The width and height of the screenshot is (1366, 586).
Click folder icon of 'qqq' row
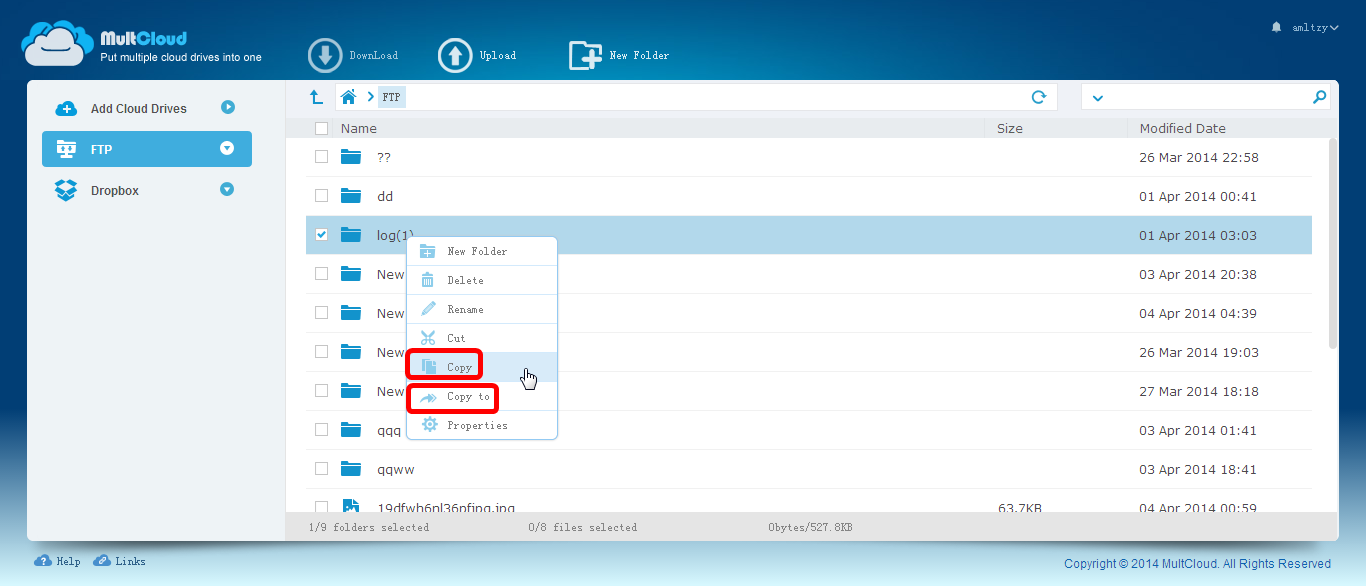point(350,430)
